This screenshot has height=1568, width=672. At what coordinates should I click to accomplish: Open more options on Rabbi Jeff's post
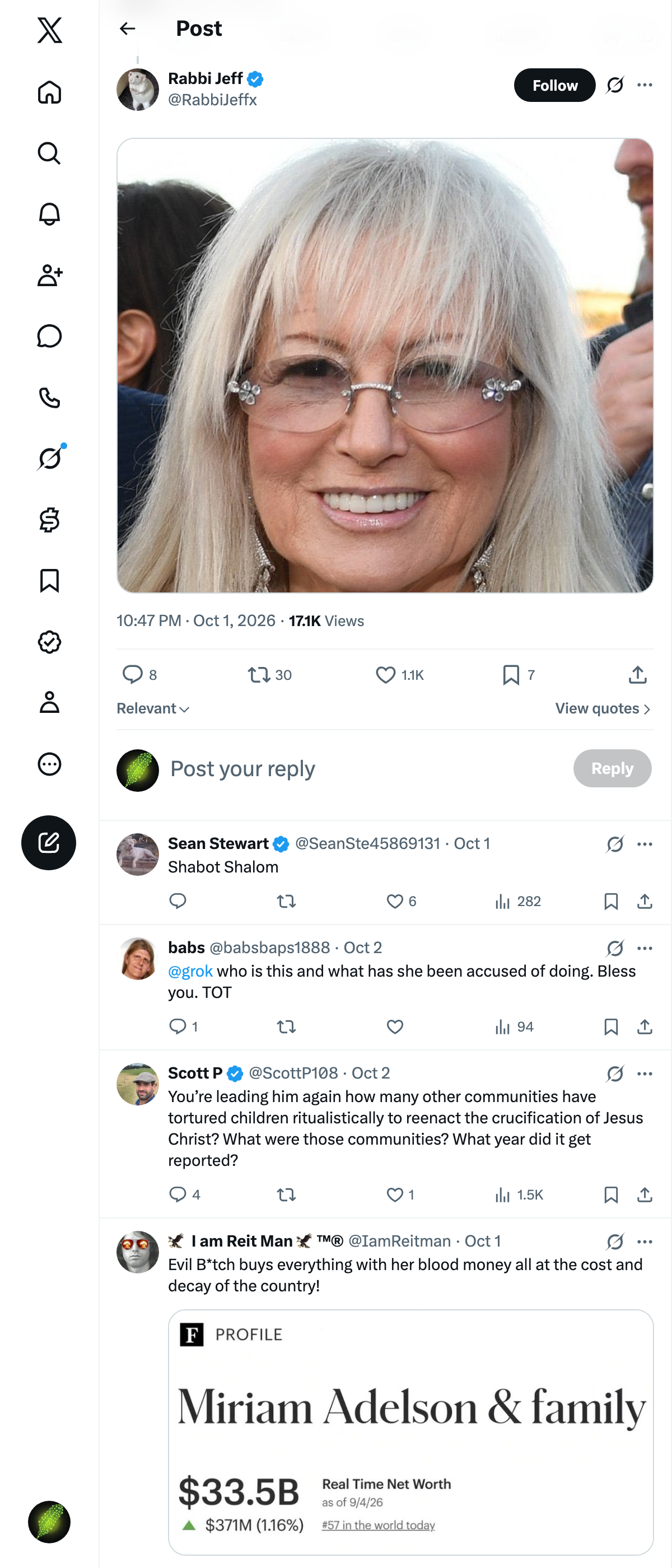[x=645, y=85]
